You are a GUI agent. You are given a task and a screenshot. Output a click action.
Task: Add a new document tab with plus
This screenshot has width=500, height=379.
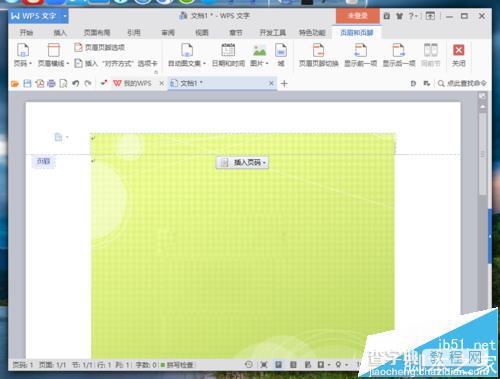(x=284, y=84)
